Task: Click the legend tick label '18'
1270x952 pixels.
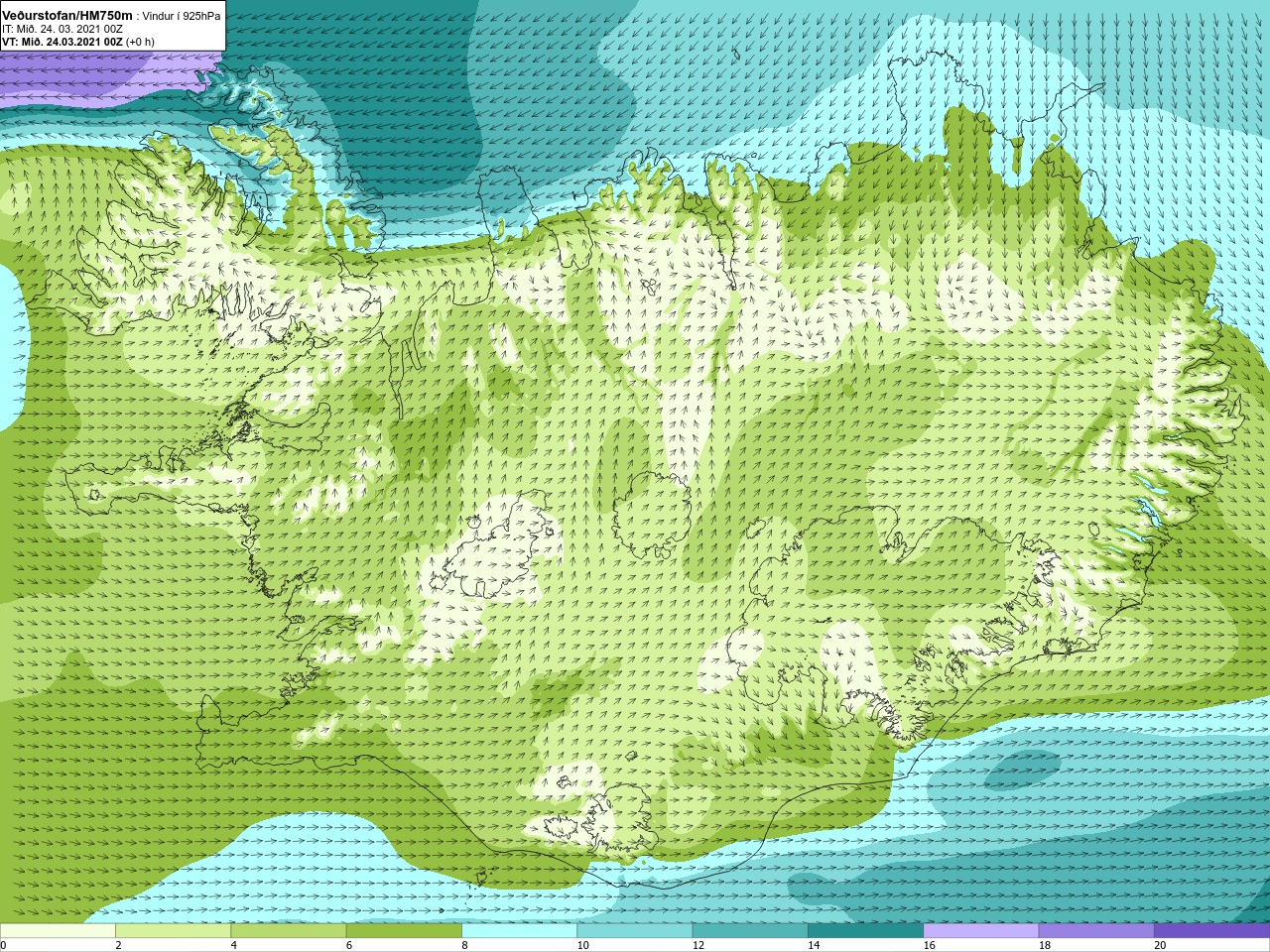Action: click(1045, 945)
